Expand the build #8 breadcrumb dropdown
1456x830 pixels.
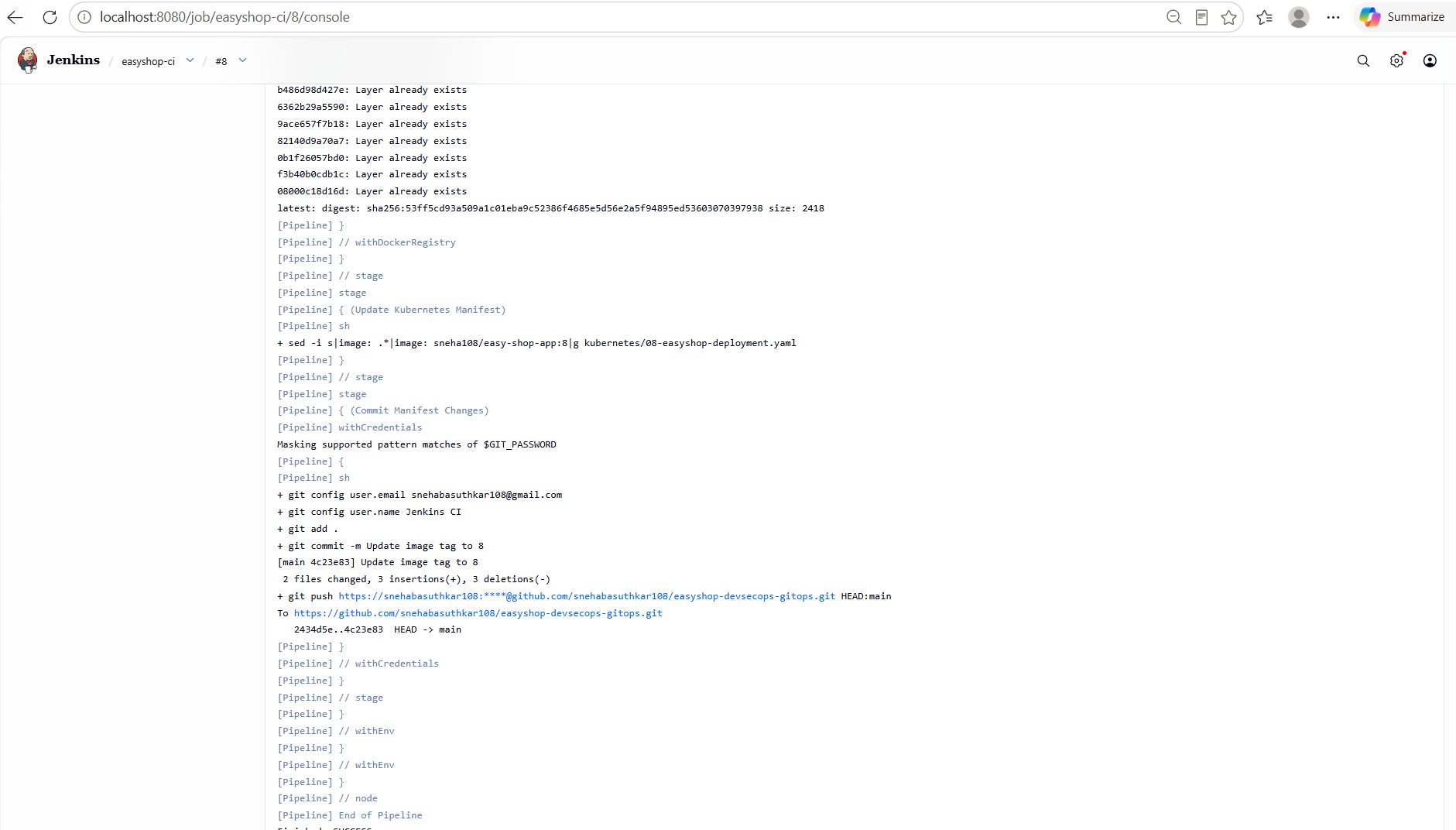click(x=242, y=60)
